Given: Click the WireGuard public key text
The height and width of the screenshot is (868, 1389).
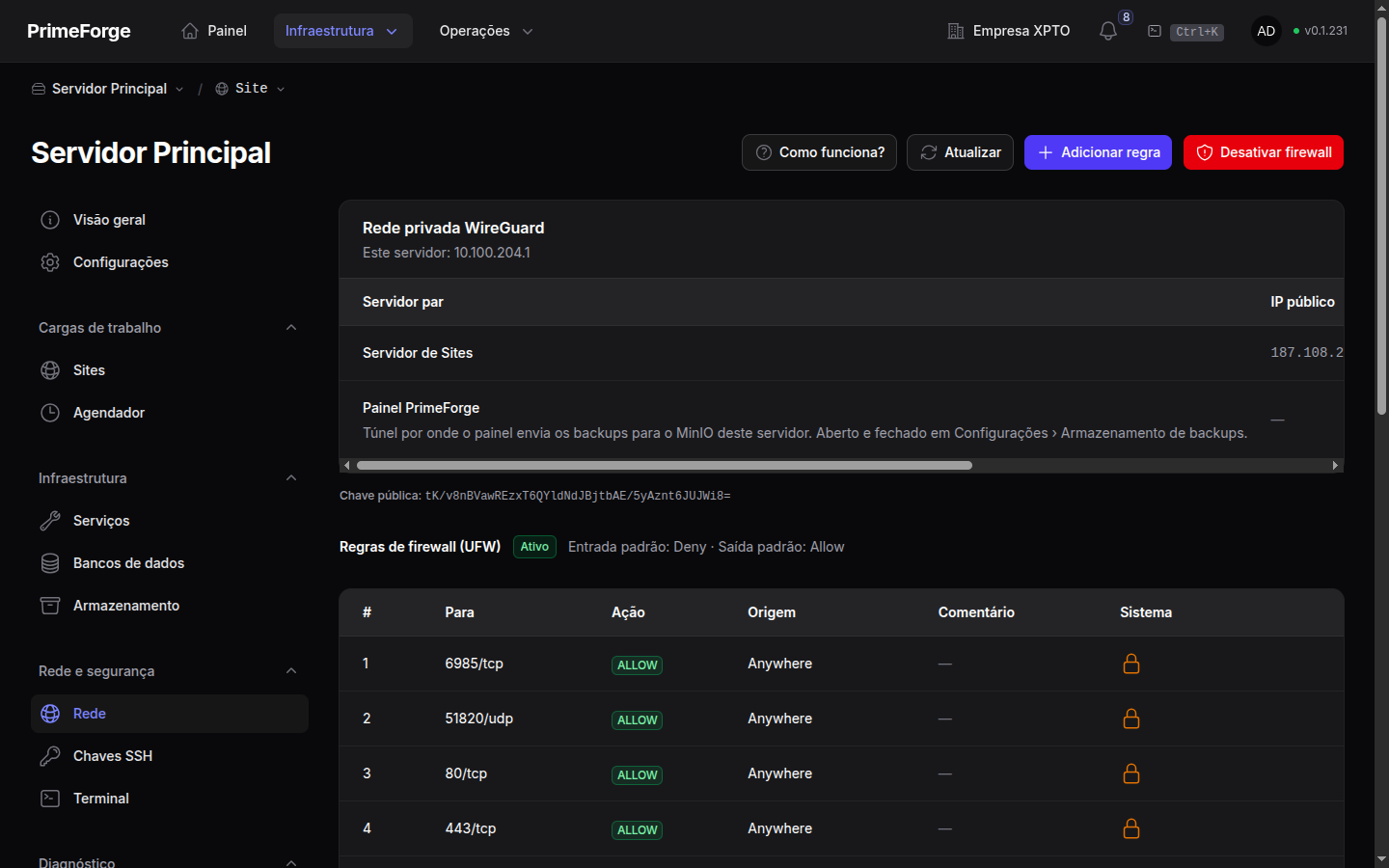Looking at the screenshot, I should [x=578, y=496].
